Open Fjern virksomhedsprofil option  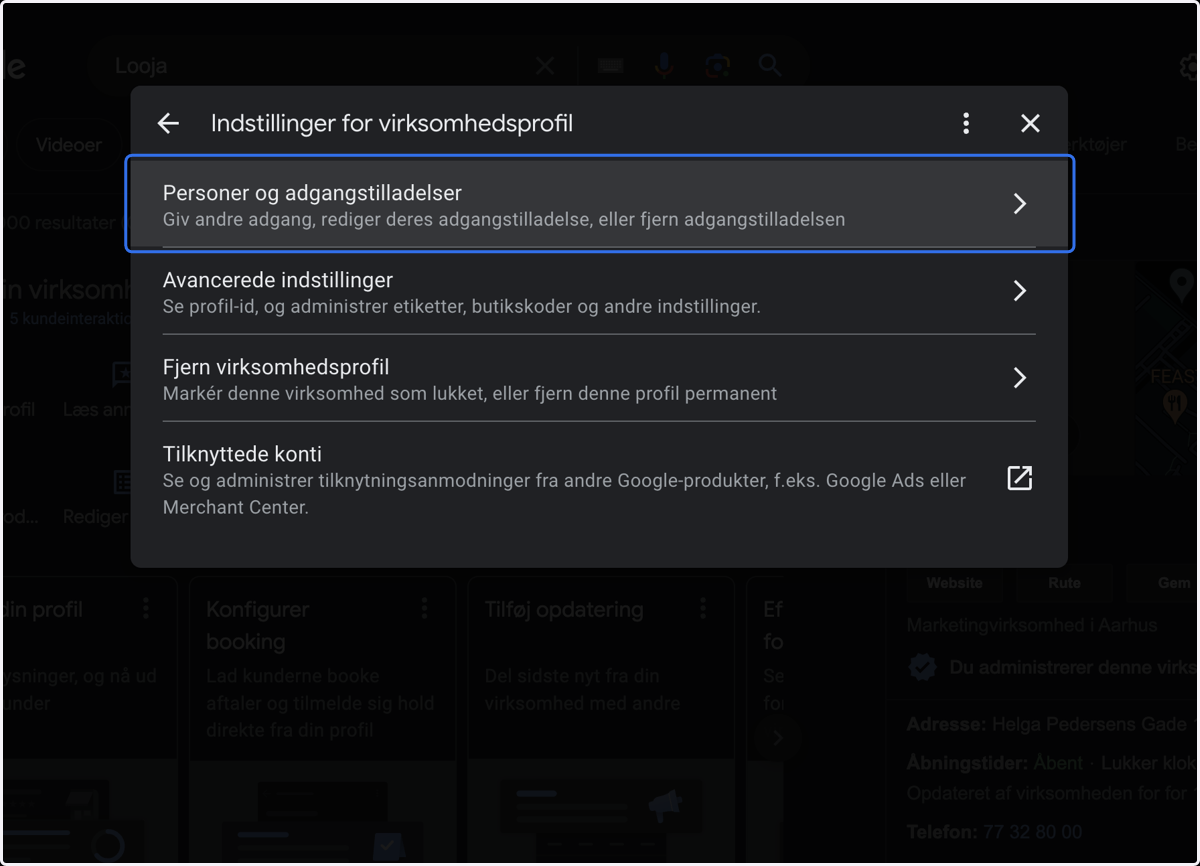coord(599,378)
